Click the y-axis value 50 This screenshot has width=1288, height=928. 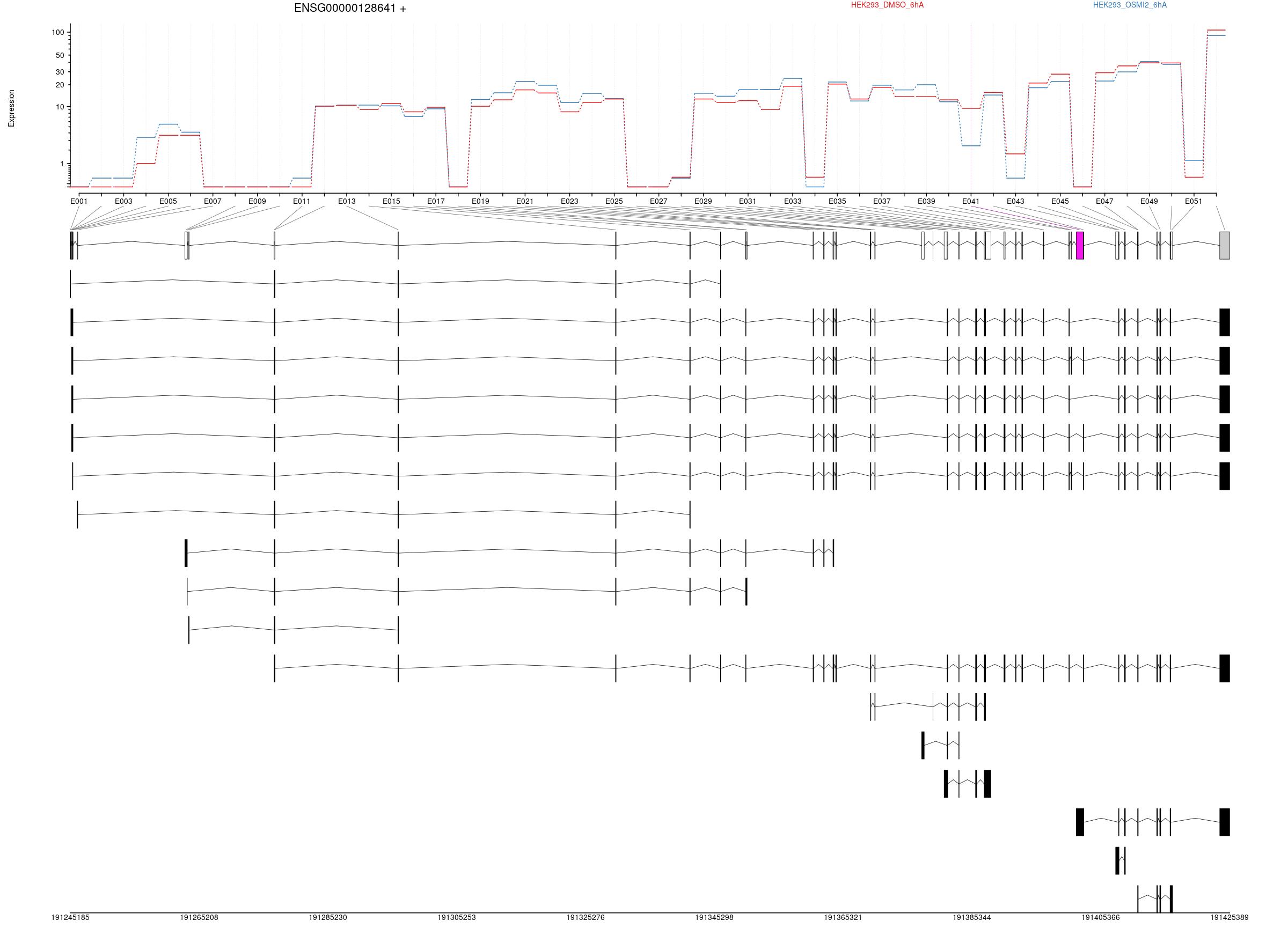(60, 56)
